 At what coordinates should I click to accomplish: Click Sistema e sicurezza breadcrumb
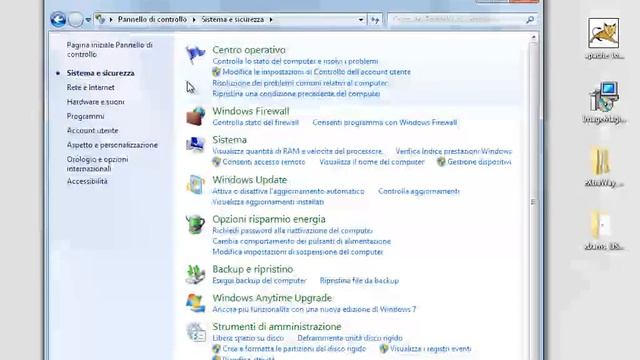click(x=233, y=19)
